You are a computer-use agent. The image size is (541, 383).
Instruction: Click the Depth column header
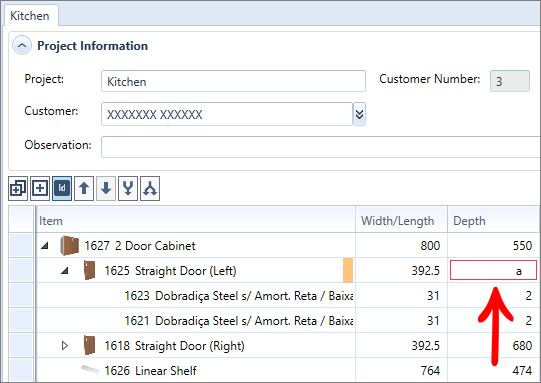[494, 220]
